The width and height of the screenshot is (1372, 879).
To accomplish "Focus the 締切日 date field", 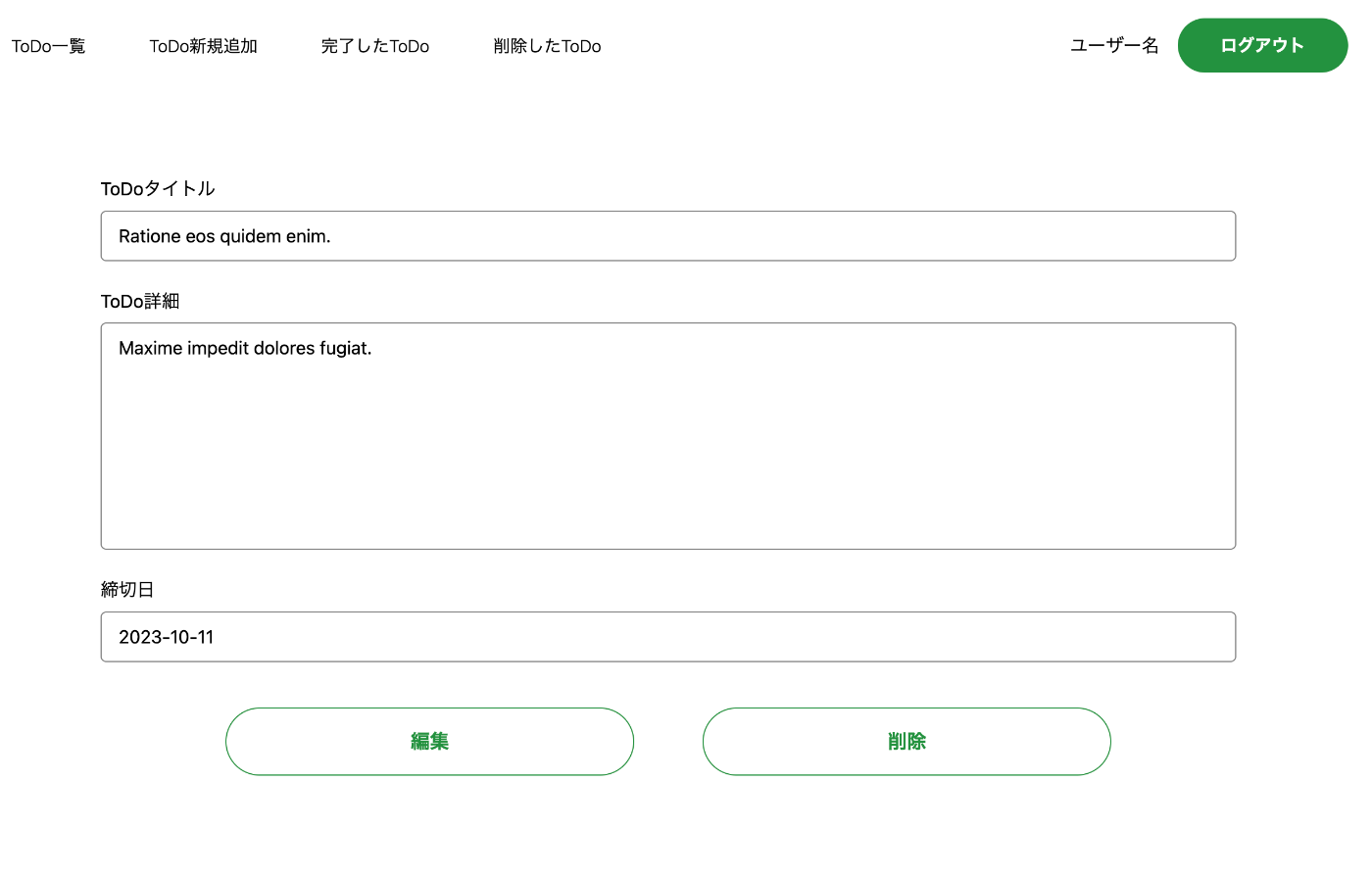I will pos(668,637).
